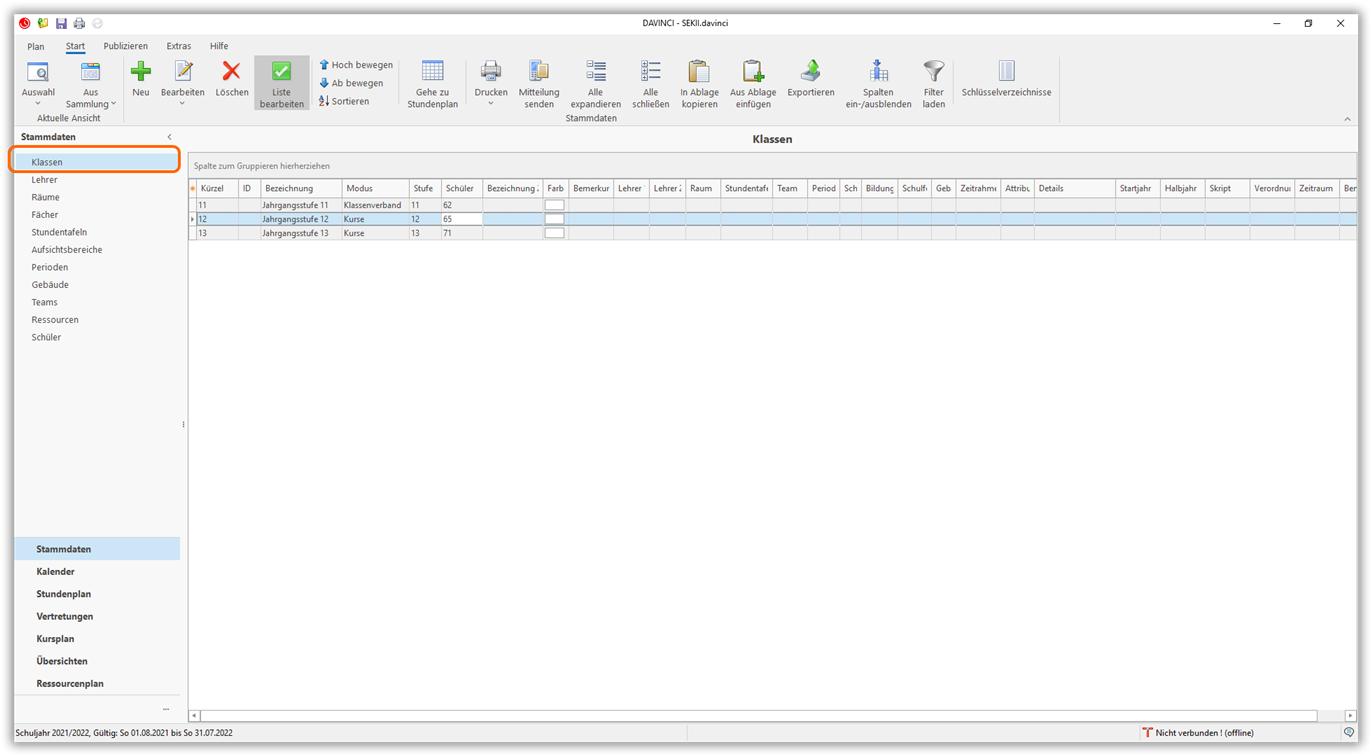The height and width of the screenshot is (756, 1372).
Task: Click the green plus Neu icon
Action: [141, 72]
